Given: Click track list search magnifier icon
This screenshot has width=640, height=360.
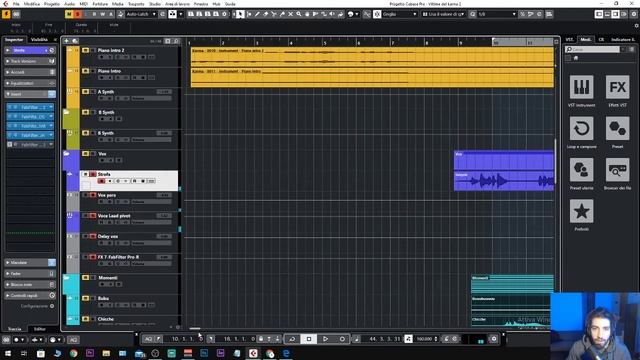Looking at the screenshot, I should tap(176, 41).
